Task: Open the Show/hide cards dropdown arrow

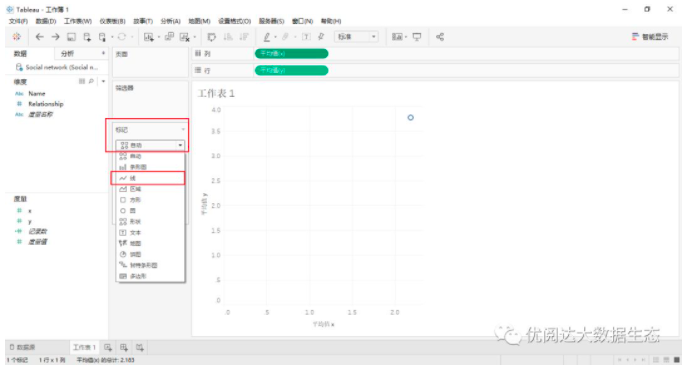Action: 406,37
